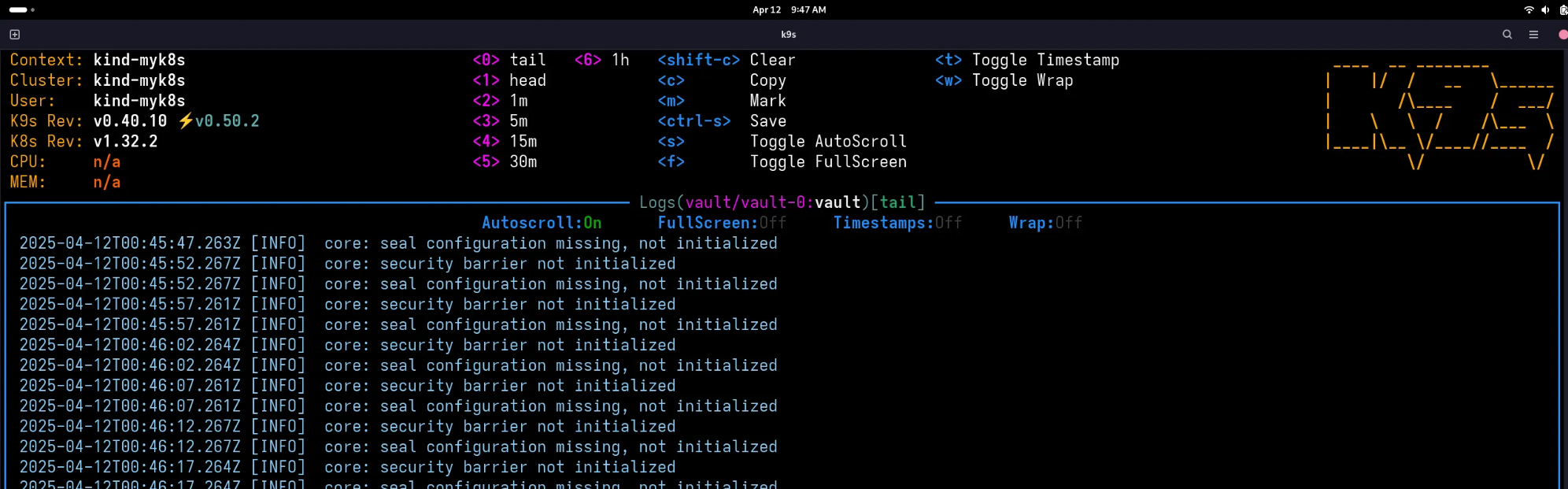Click log line timestamped 00:45:47.263Z
The height and width of the screenshot is (489, 1568).
click(398, 243)
